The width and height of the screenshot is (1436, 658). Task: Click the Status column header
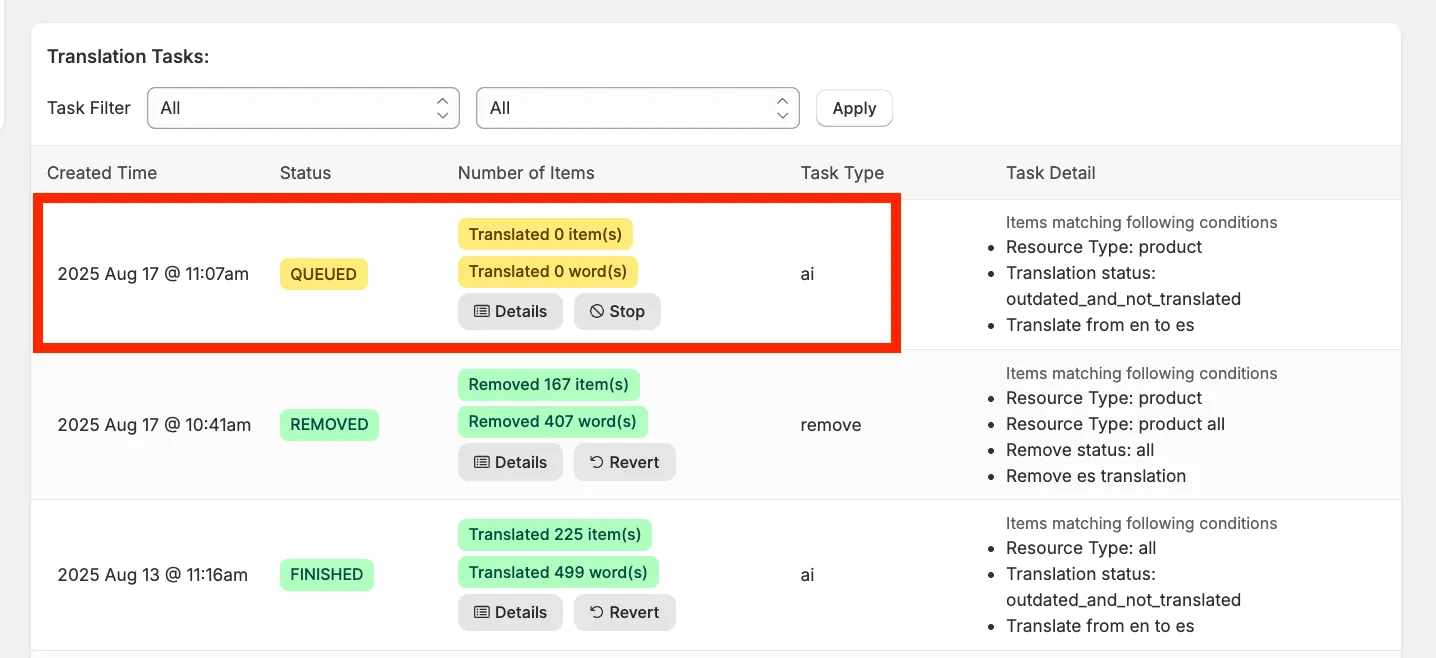pos(305,173)
